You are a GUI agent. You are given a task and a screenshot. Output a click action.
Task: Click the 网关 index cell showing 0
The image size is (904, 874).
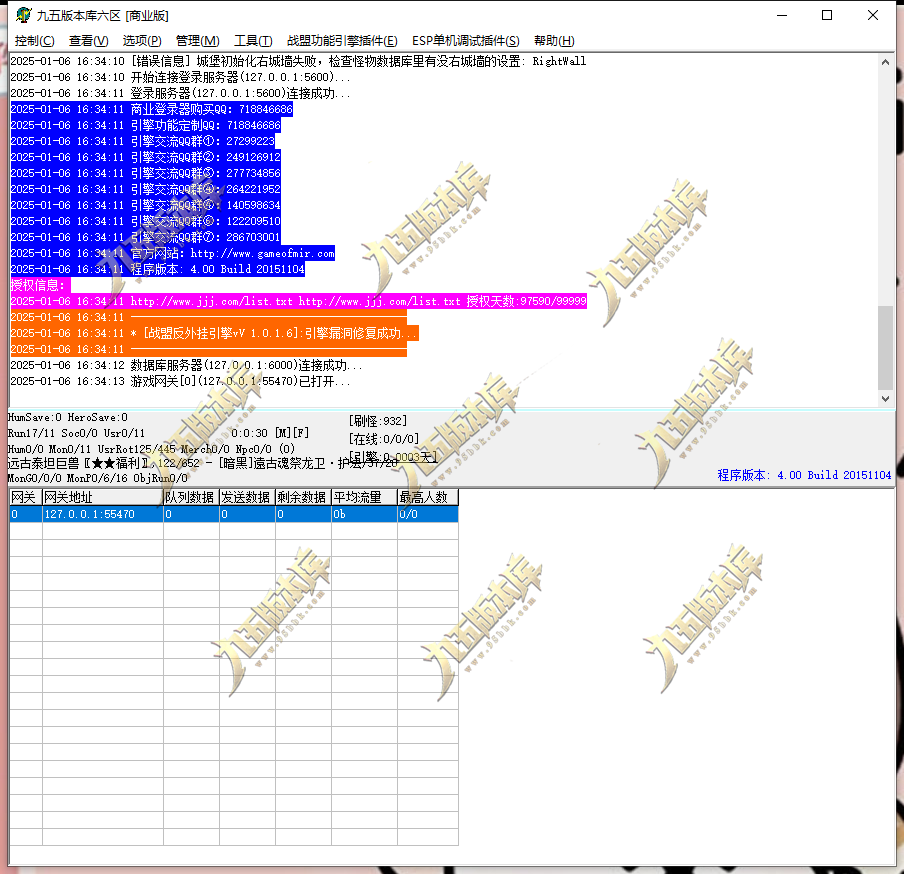coord(26,514)
